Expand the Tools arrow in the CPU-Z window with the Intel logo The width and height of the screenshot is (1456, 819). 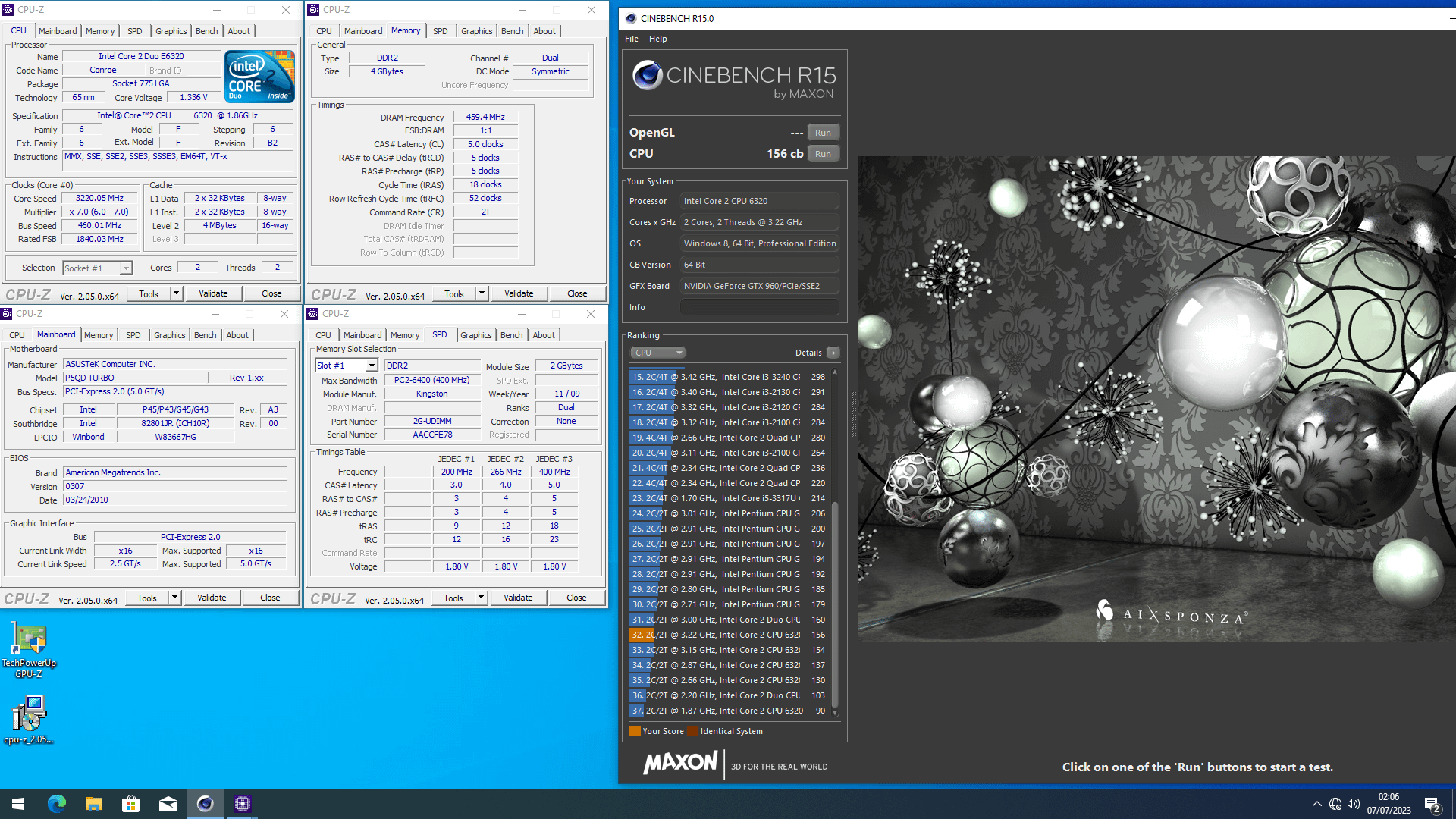pos(176,293)
